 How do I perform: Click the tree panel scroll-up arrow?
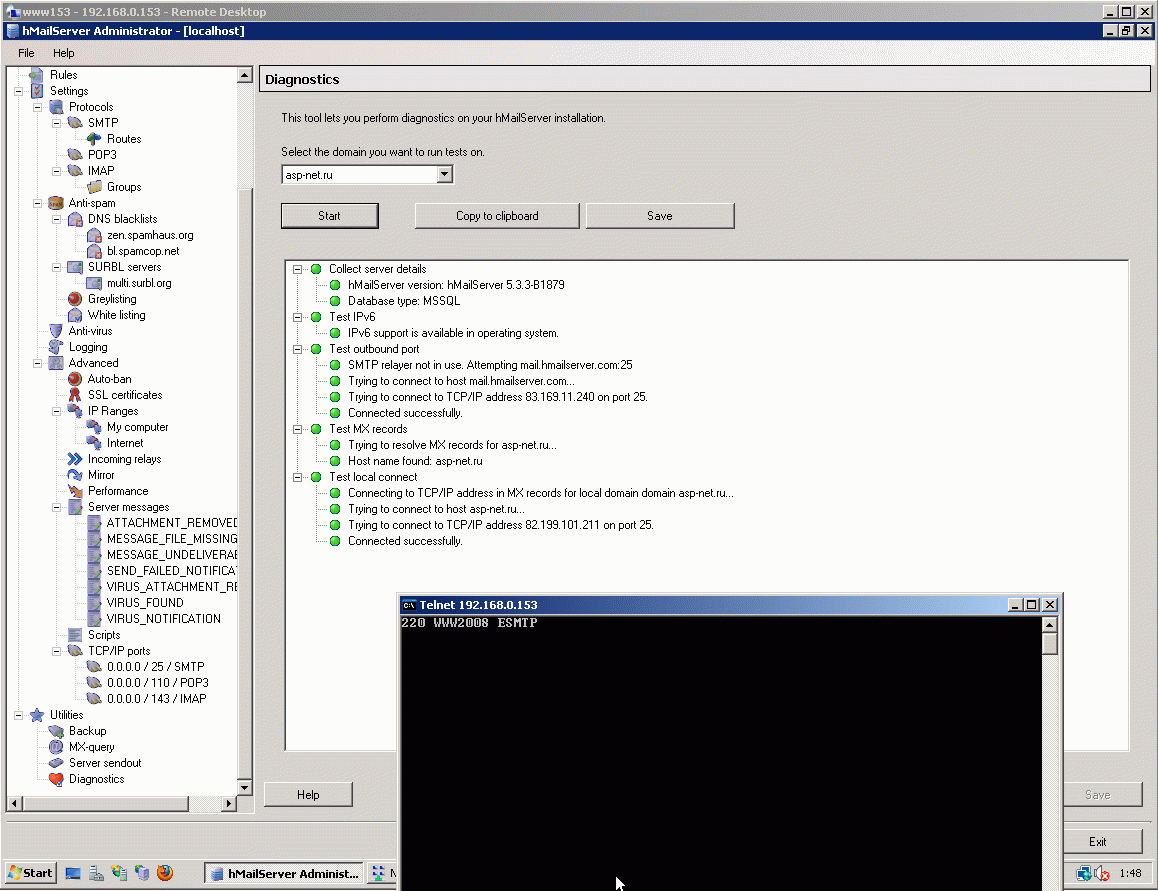click(244, 75)
